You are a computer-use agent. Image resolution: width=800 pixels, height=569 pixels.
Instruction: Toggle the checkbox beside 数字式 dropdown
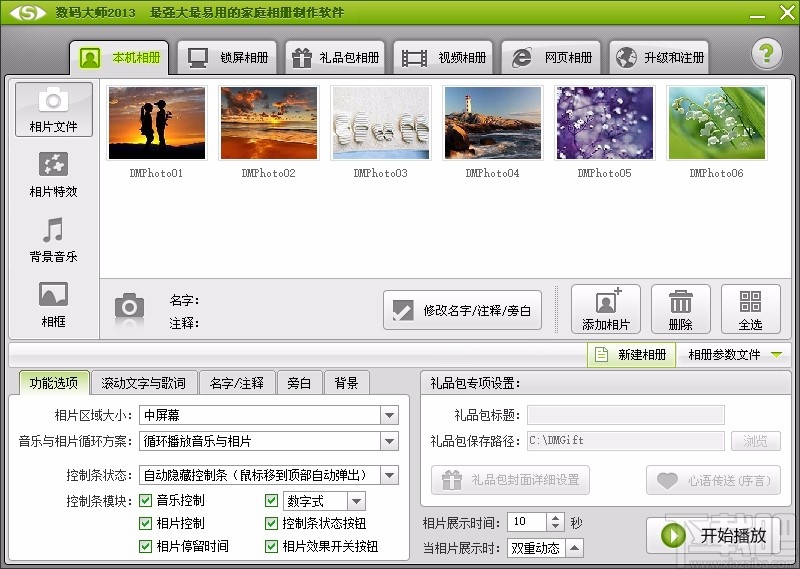click(x=271, y=501)
